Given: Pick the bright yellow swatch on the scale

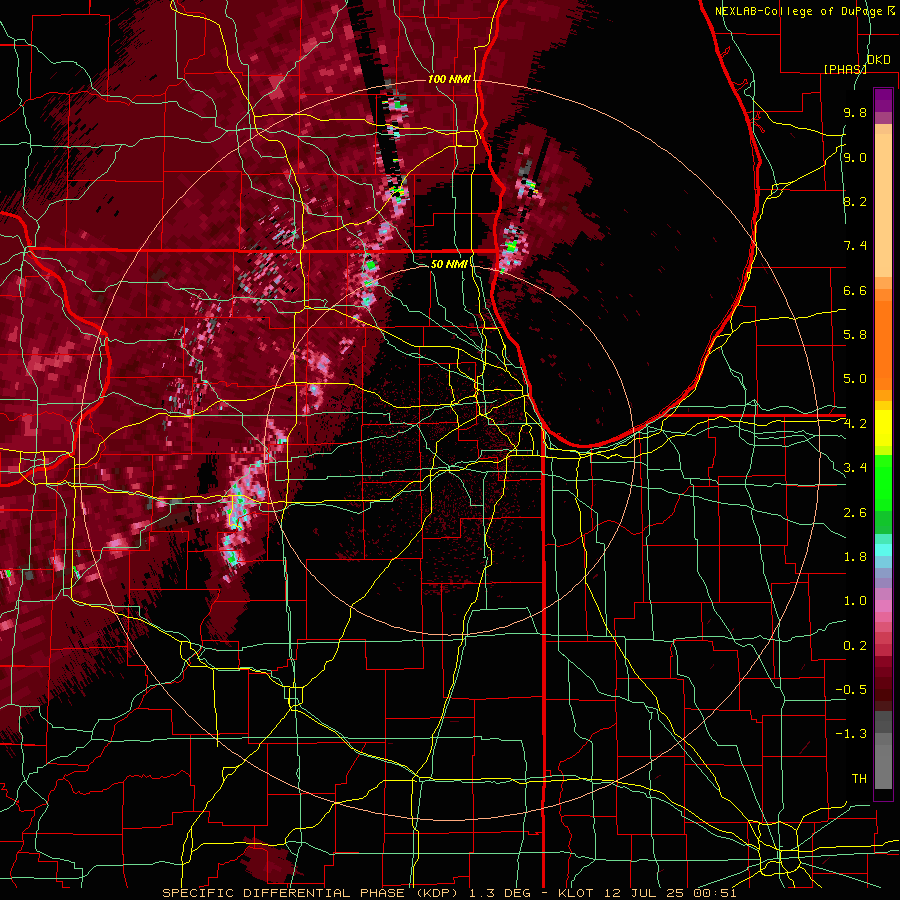Looking at the screenshot, I should 883,428.
